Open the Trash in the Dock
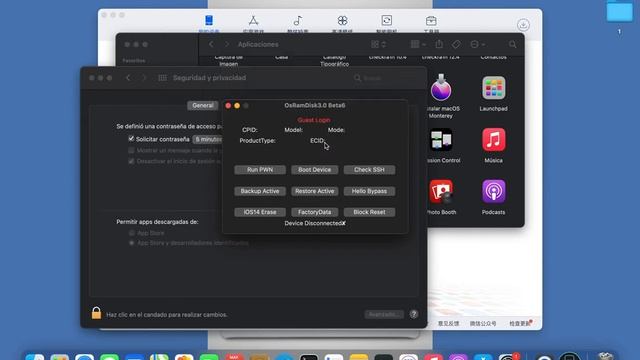 (606, 356)
